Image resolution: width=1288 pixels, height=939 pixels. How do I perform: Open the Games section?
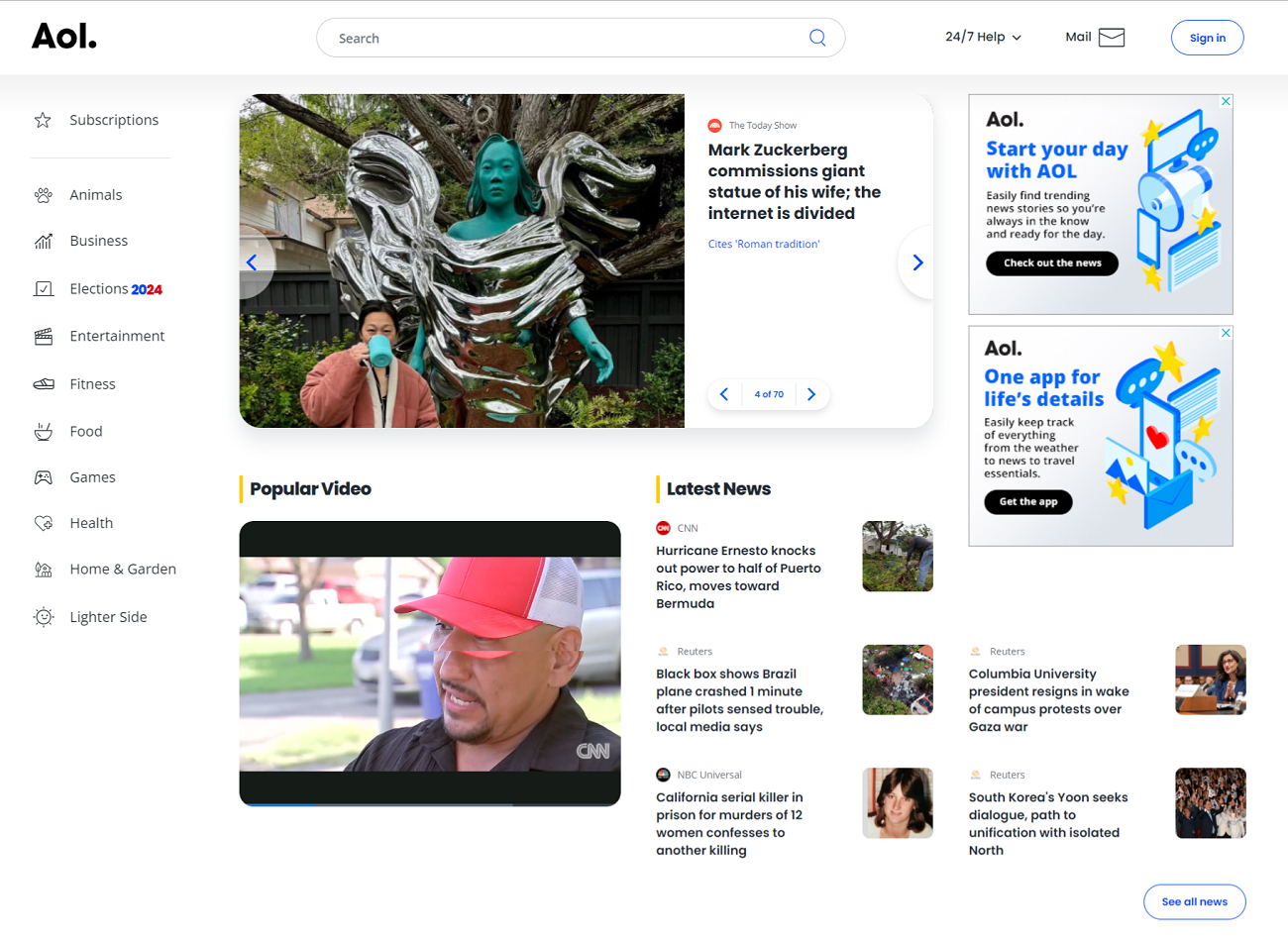point(92,477)
